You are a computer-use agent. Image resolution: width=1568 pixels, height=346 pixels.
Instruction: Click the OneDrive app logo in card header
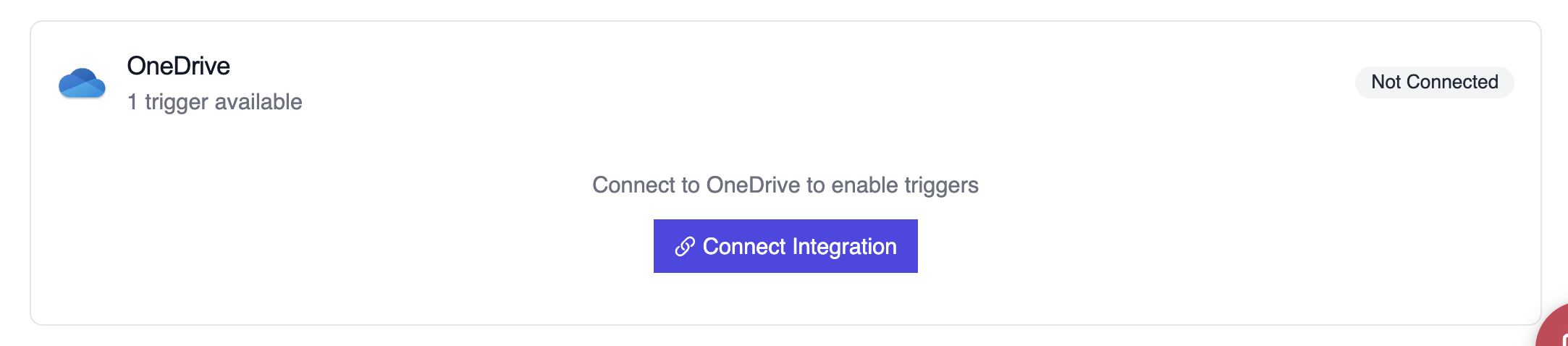[82, 83]
